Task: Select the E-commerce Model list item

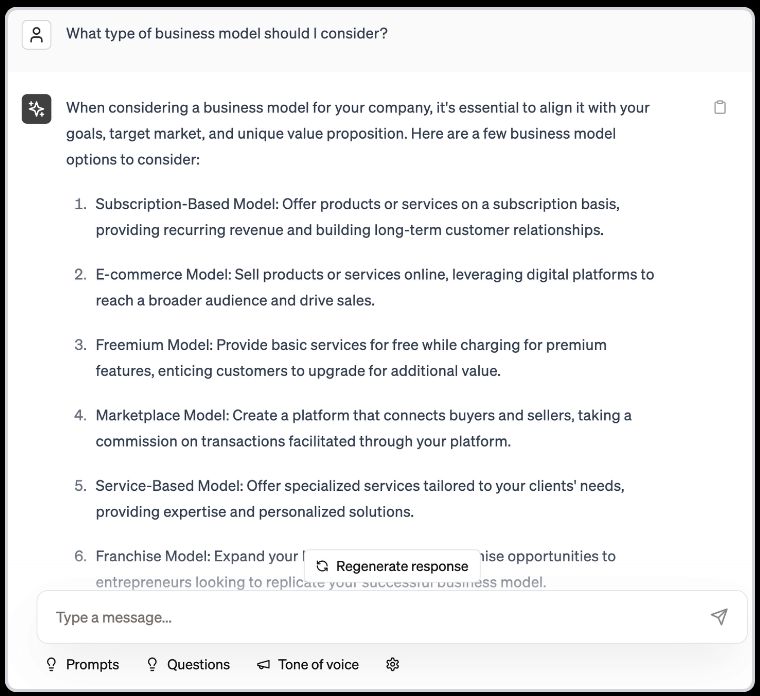Action: 374,287
